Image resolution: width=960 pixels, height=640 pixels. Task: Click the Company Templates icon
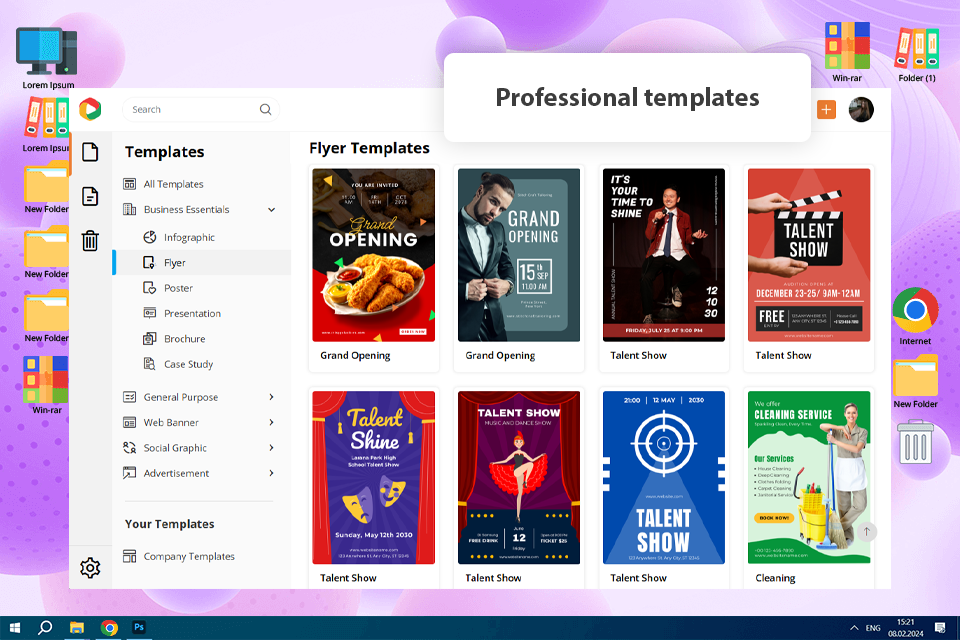pyautogui.click(x=129, y=556)
